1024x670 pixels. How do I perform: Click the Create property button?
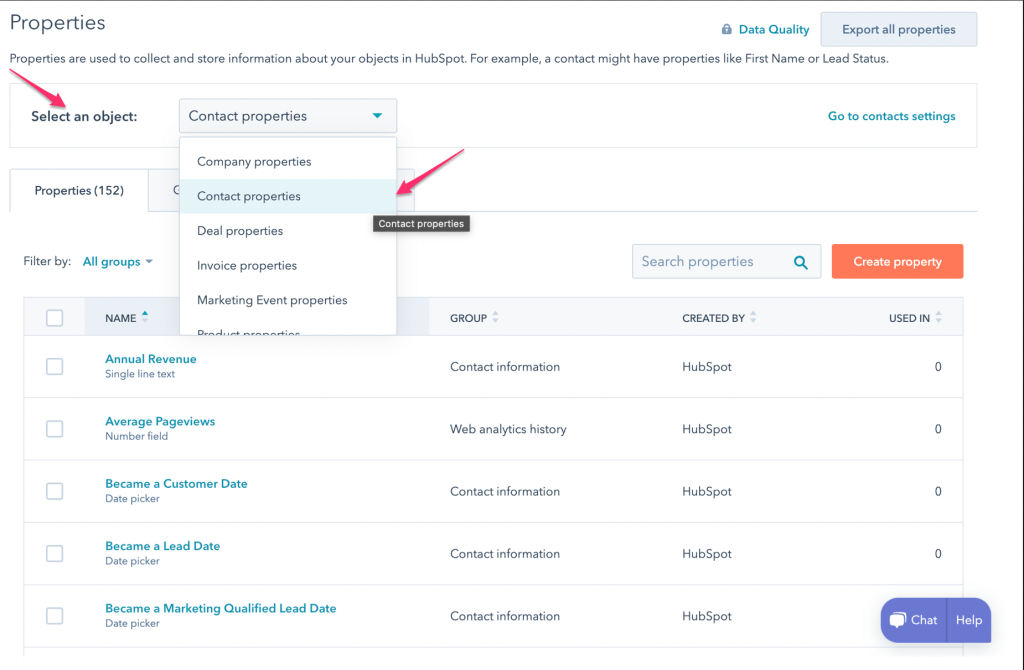pos(897,262)
